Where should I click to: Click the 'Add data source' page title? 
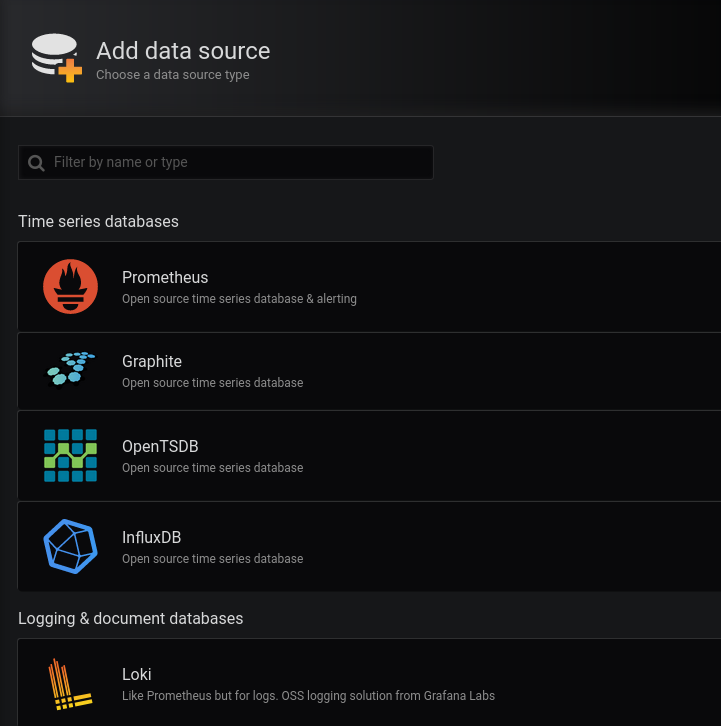183,50
